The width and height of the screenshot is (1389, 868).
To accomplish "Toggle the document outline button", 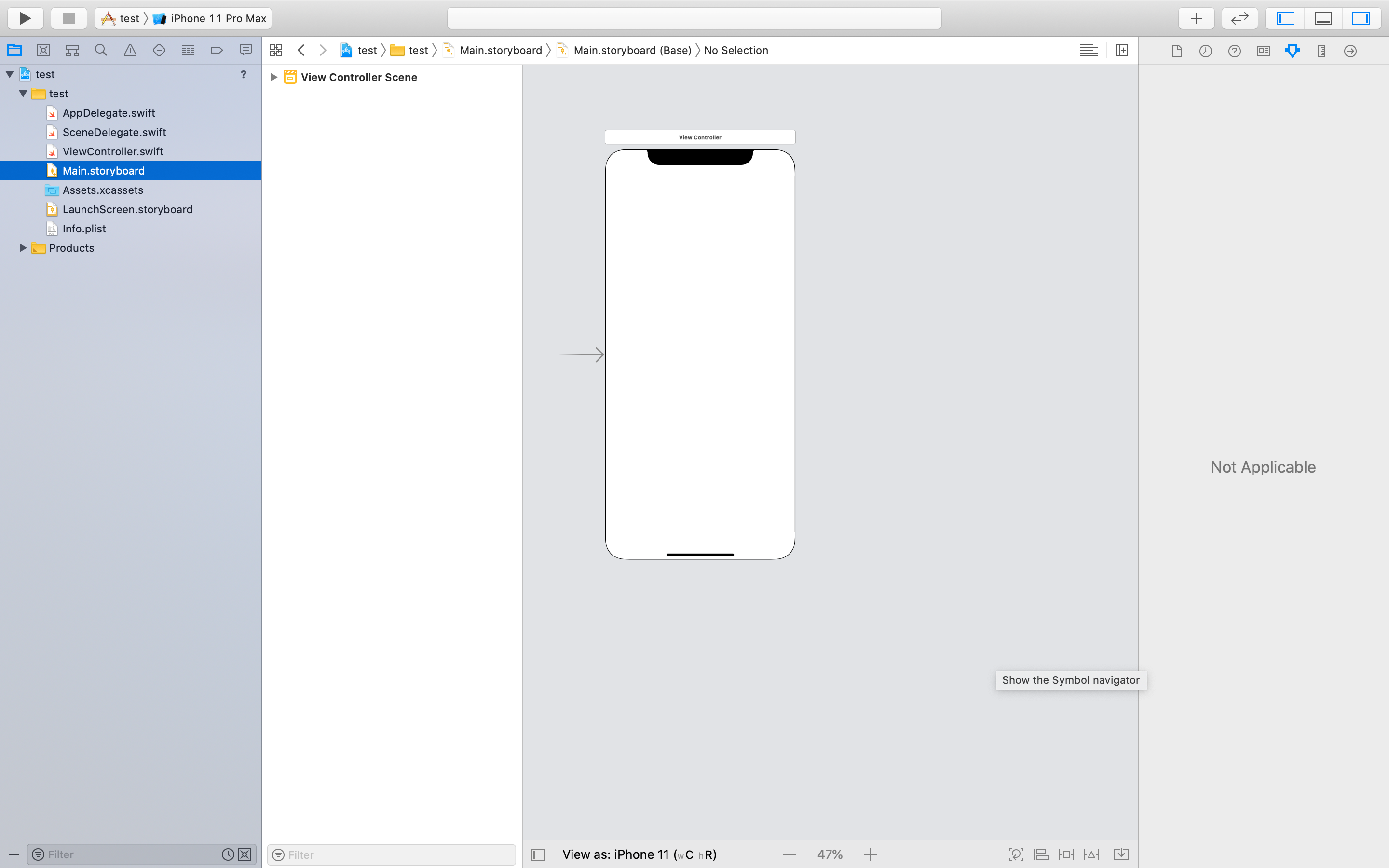I will pyautogui.click(x=538, y=855).
